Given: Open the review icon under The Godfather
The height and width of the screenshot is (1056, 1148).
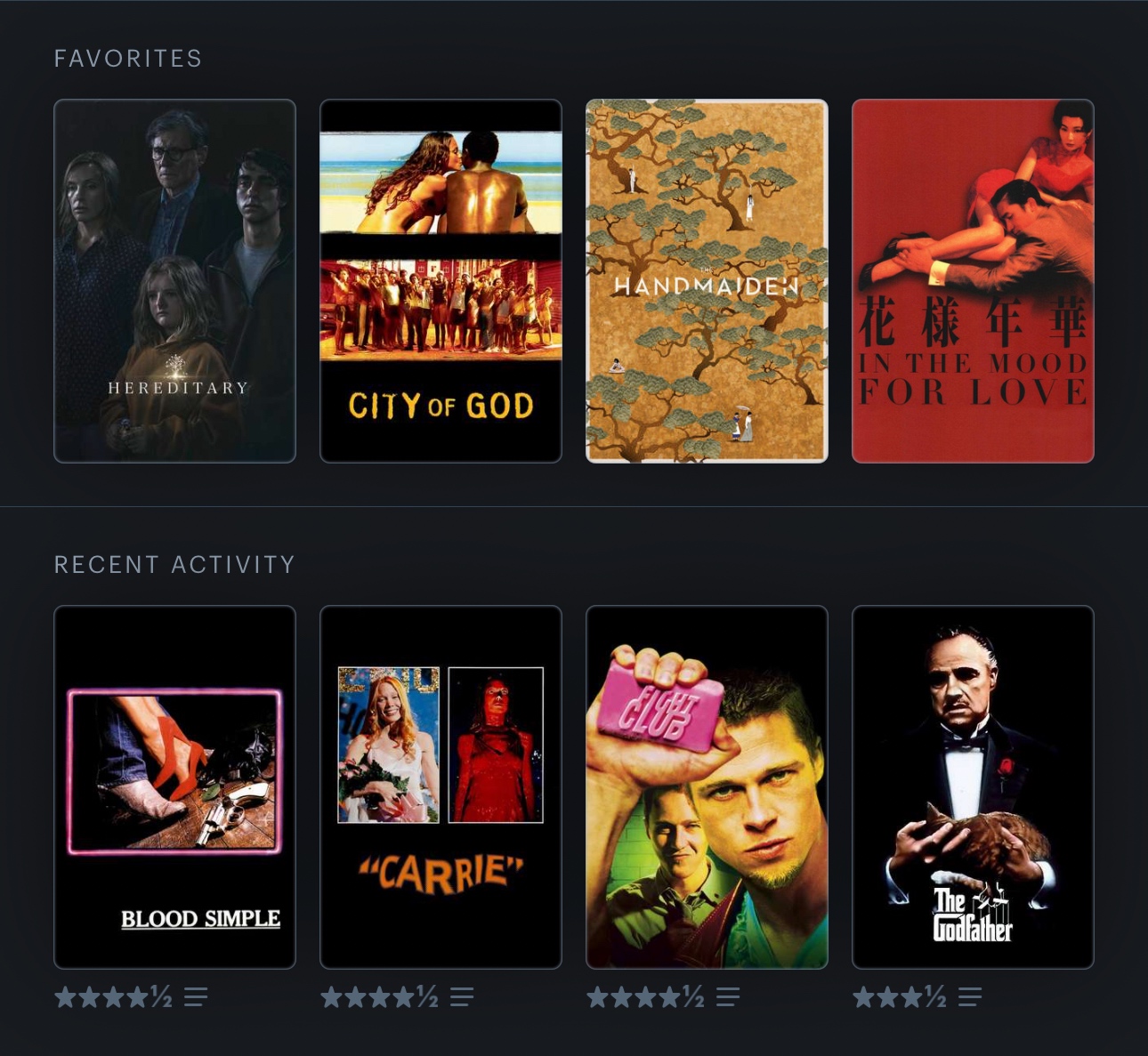Looking at the screenshot, I should pos(970,997).
